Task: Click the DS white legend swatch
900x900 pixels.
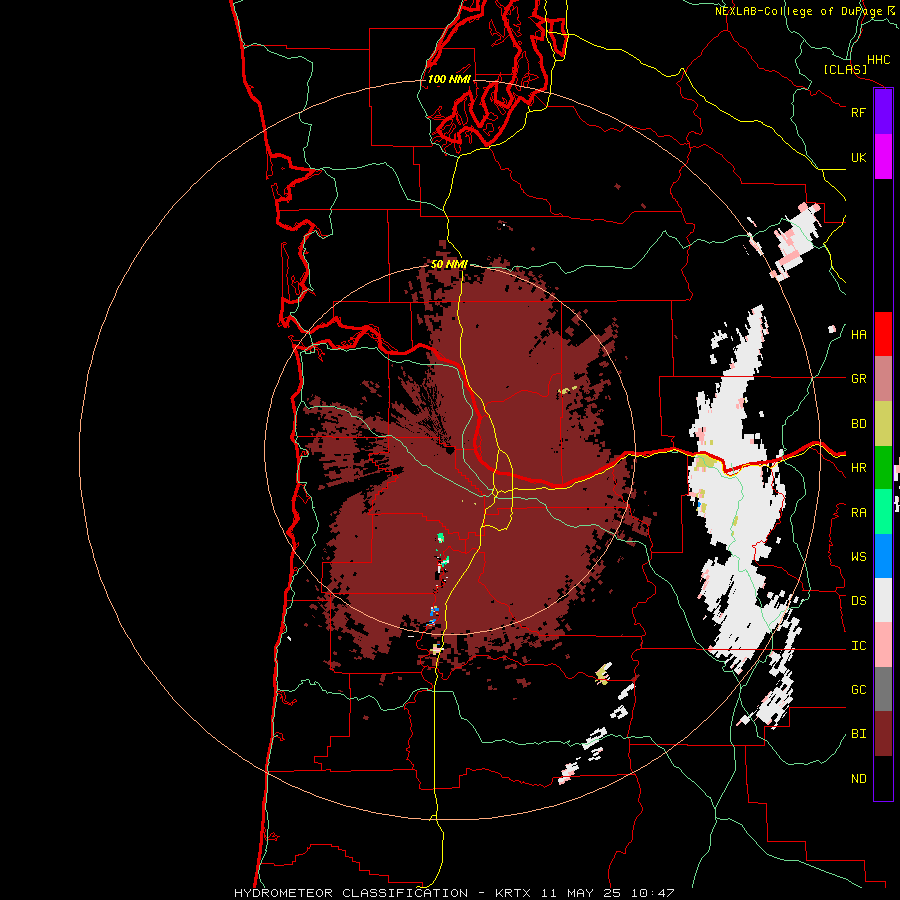Action: 883,600
